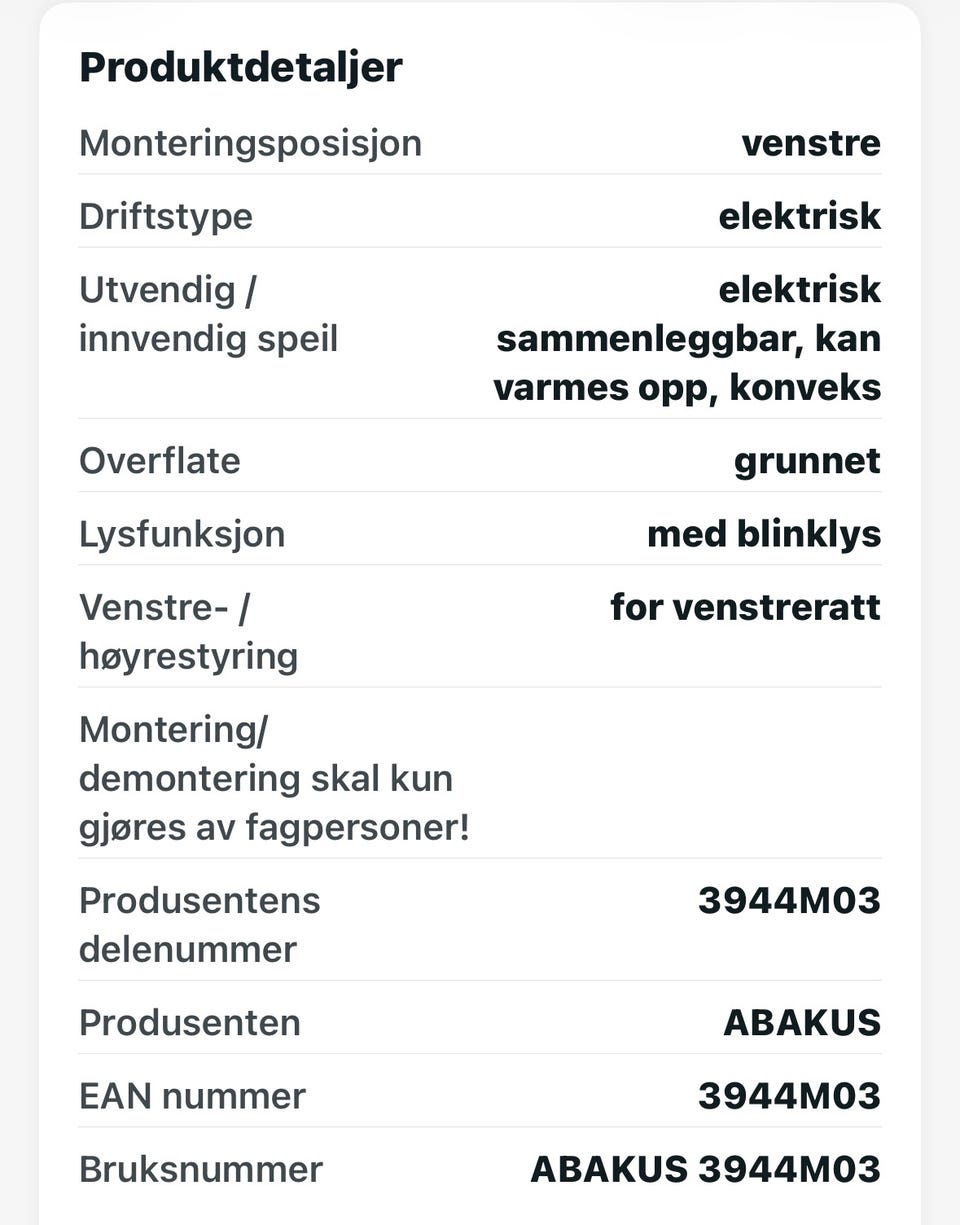Select the value for venstreratt
The image size is (960, 1225).
746,607
